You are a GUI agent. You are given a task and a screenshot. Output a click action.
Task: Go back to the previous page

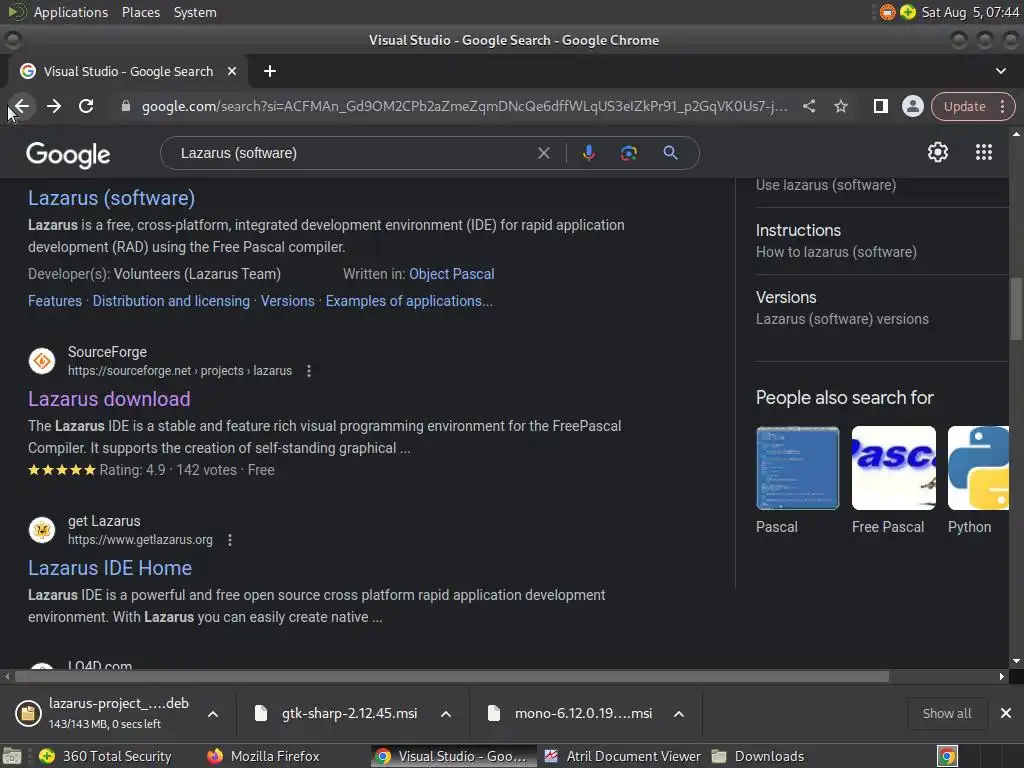[x=22, y=106]
